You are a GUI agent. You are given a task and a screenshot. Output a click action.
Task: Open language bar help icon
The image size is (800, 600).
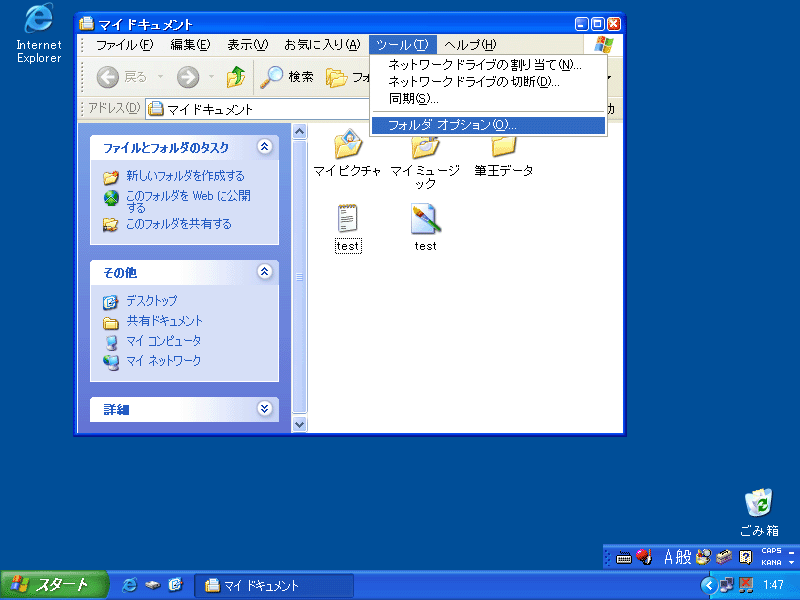pyautogui.click(x=745, y=557)
